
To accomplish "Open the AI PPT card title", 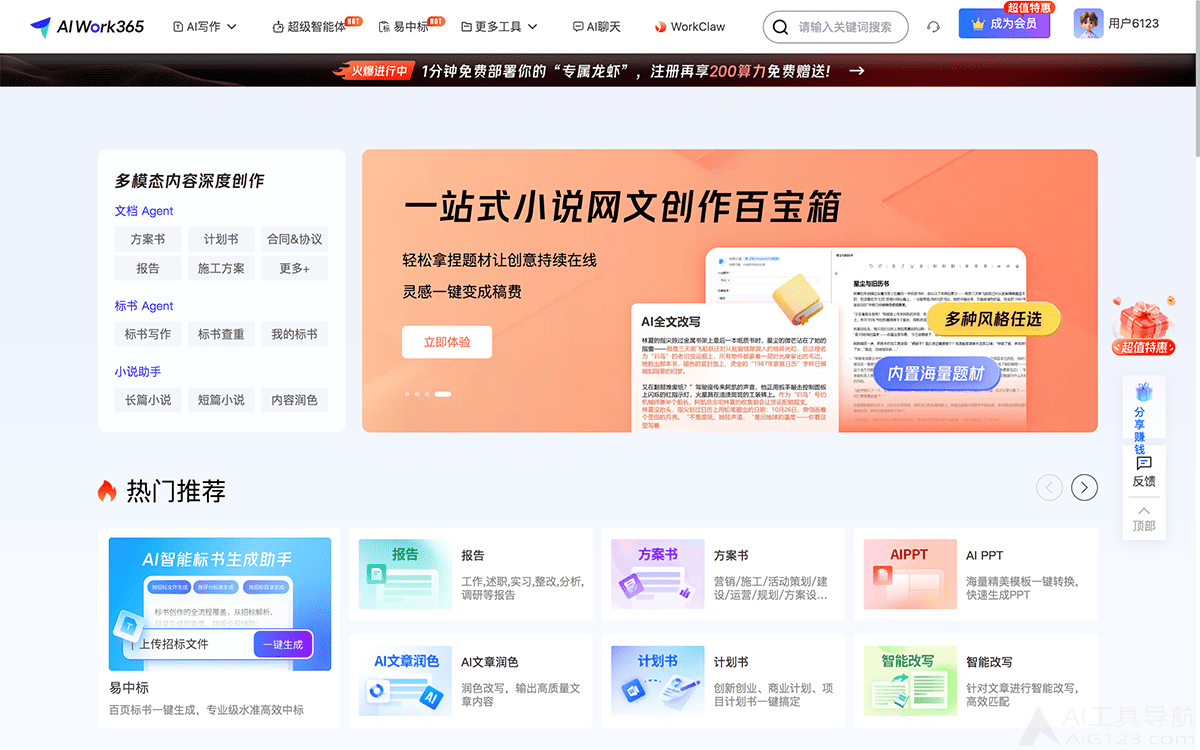I will click(x=984, y=555).
